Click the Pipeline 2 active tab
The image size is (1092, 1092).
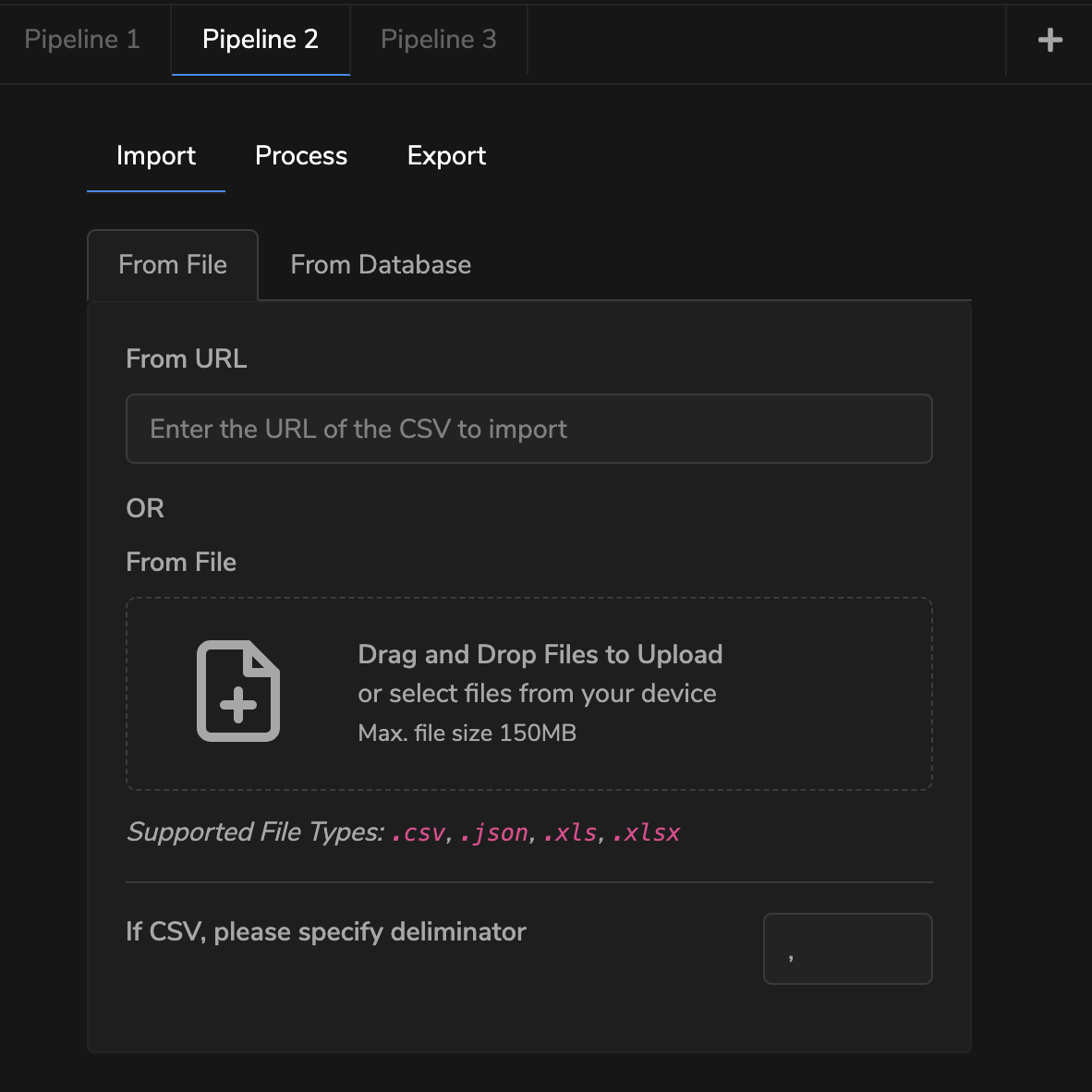point(260,39)
